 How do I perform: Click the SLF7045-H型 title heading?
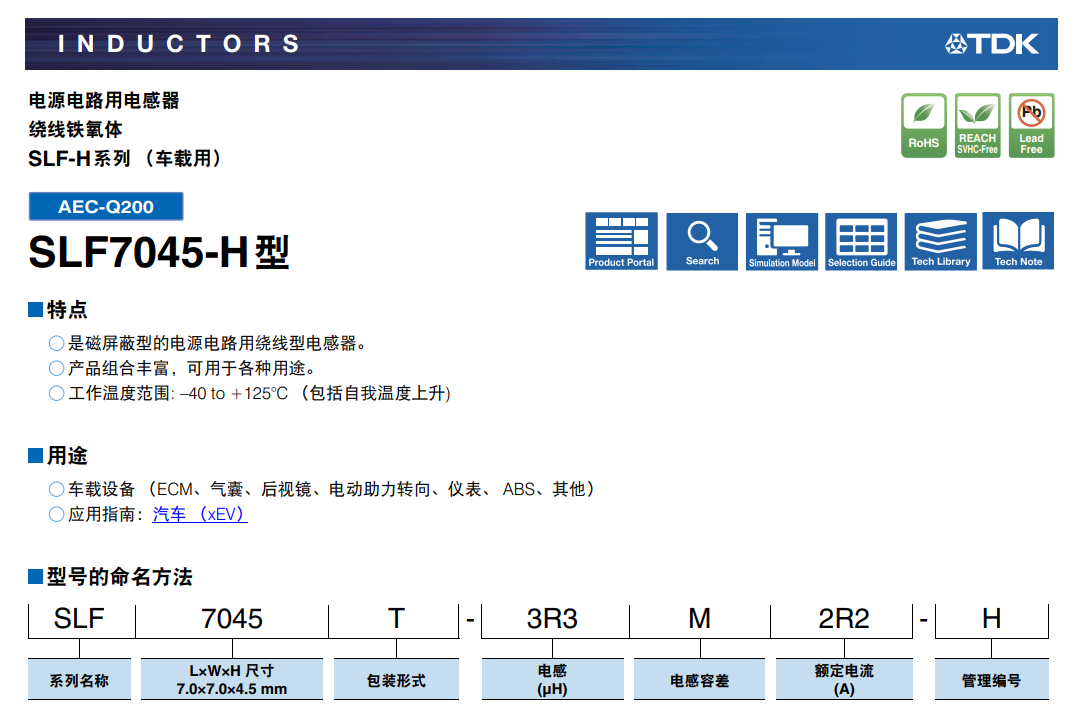pos(159,252)
